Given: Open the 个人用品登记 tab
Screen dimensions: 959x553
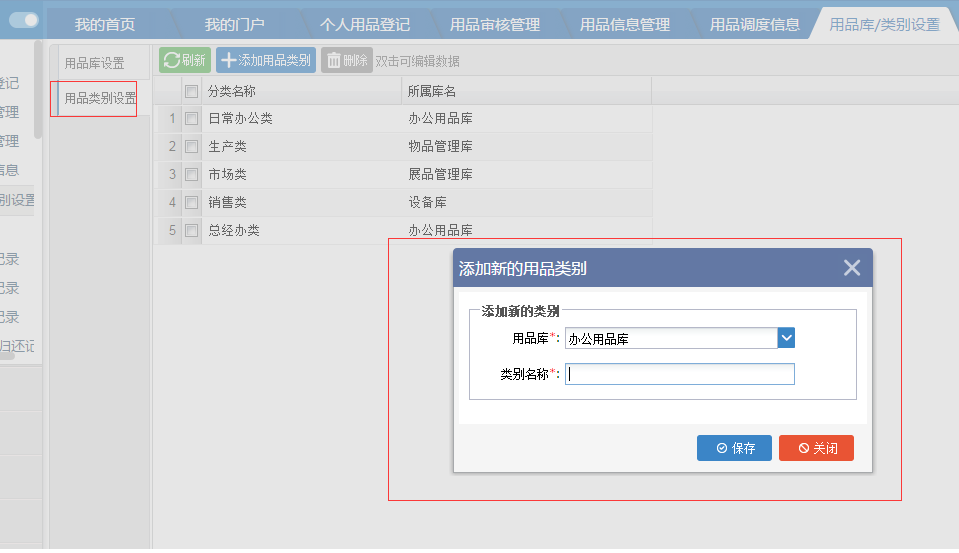Looking at the screenshot, I should click(x=364, y=25).
